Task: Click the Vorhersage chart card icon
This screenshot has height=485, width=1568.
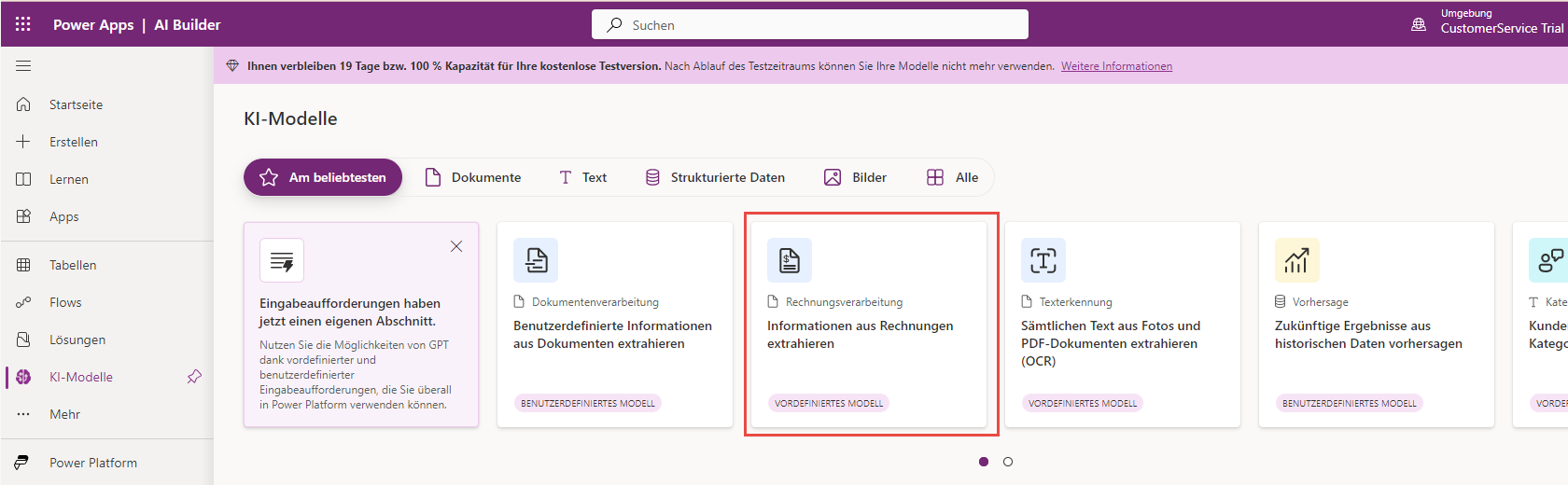Action: pyautogui.click(x=1297, y=260)
